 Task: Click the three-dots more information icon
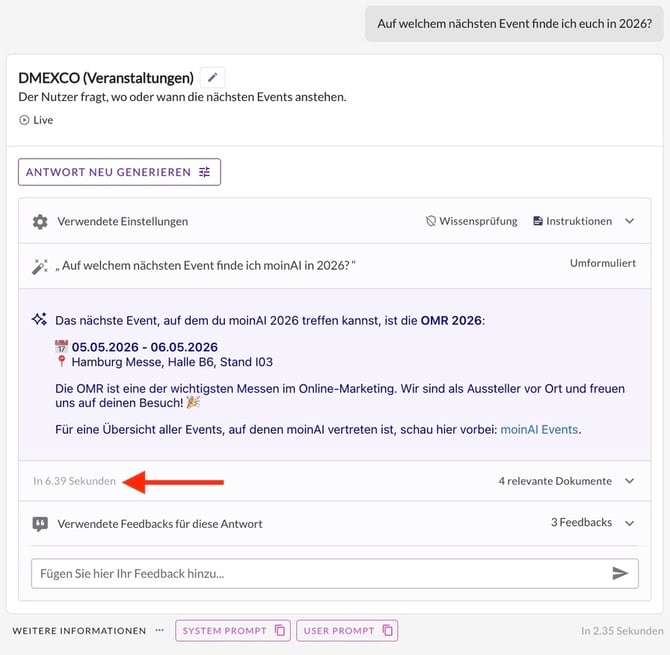tap(158, 631)
